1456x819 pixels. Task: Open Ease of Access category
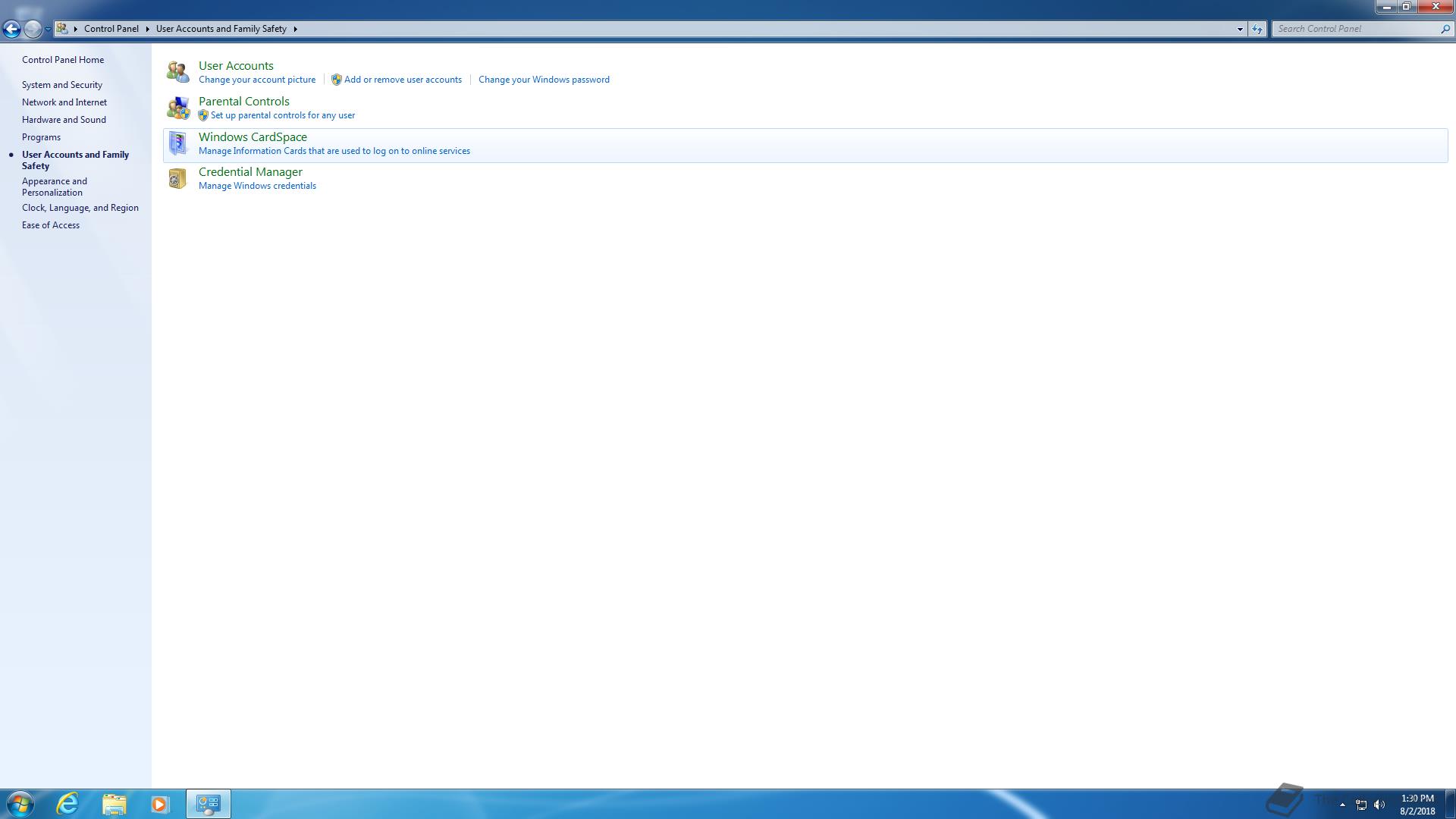(51, 225)
